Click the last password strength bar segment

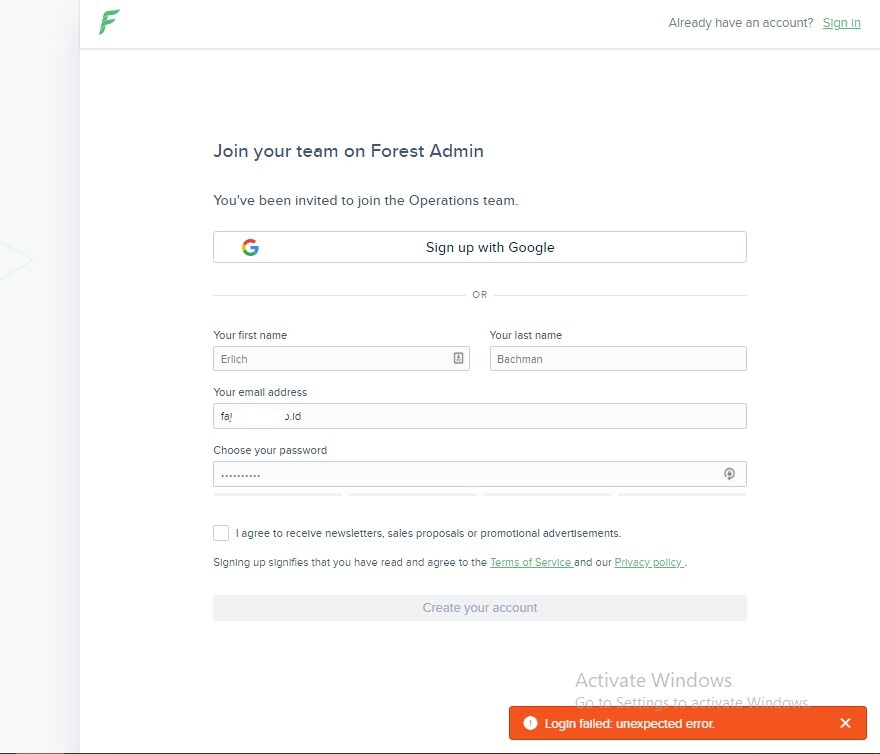click(682, 494)
